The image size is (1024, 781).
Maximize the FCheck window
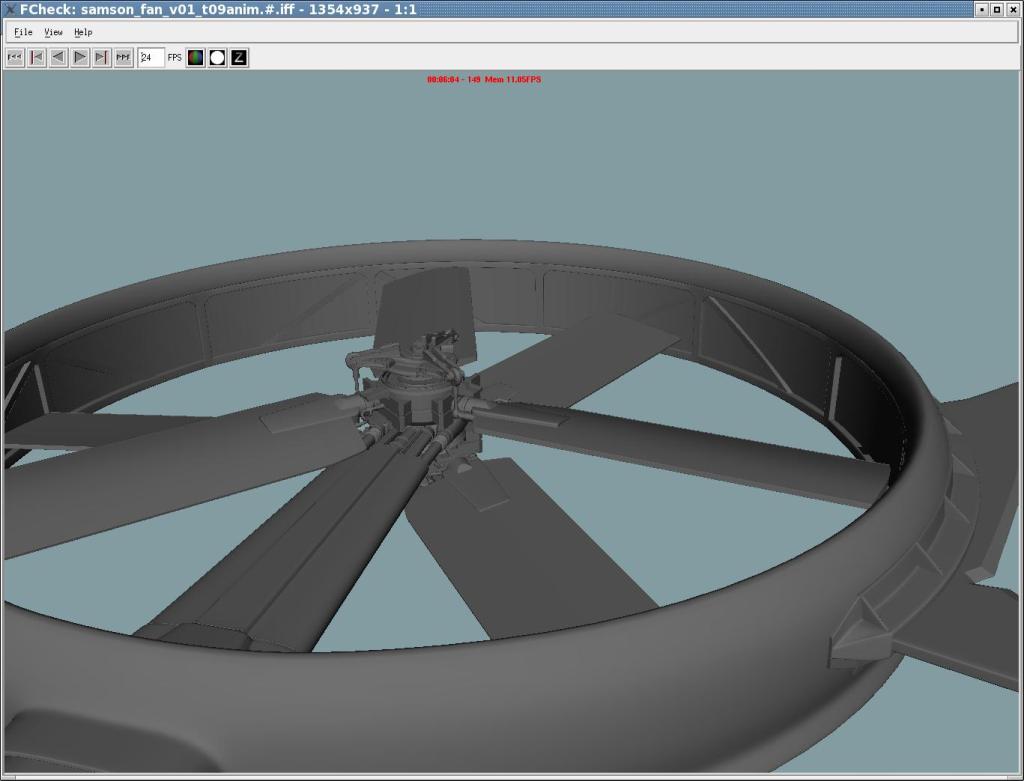pos(997,9)
